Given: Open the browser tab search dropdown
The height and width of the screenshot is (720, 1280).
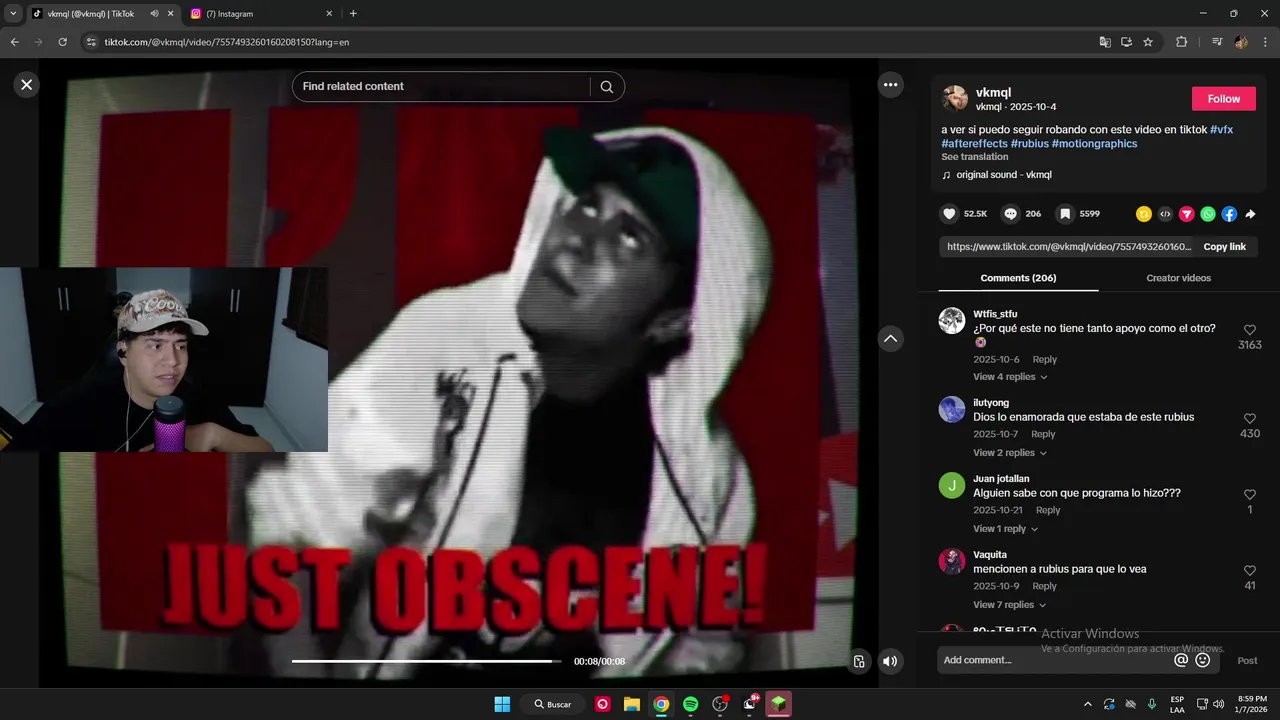Looking at the screenshot, I should point(13,14).
